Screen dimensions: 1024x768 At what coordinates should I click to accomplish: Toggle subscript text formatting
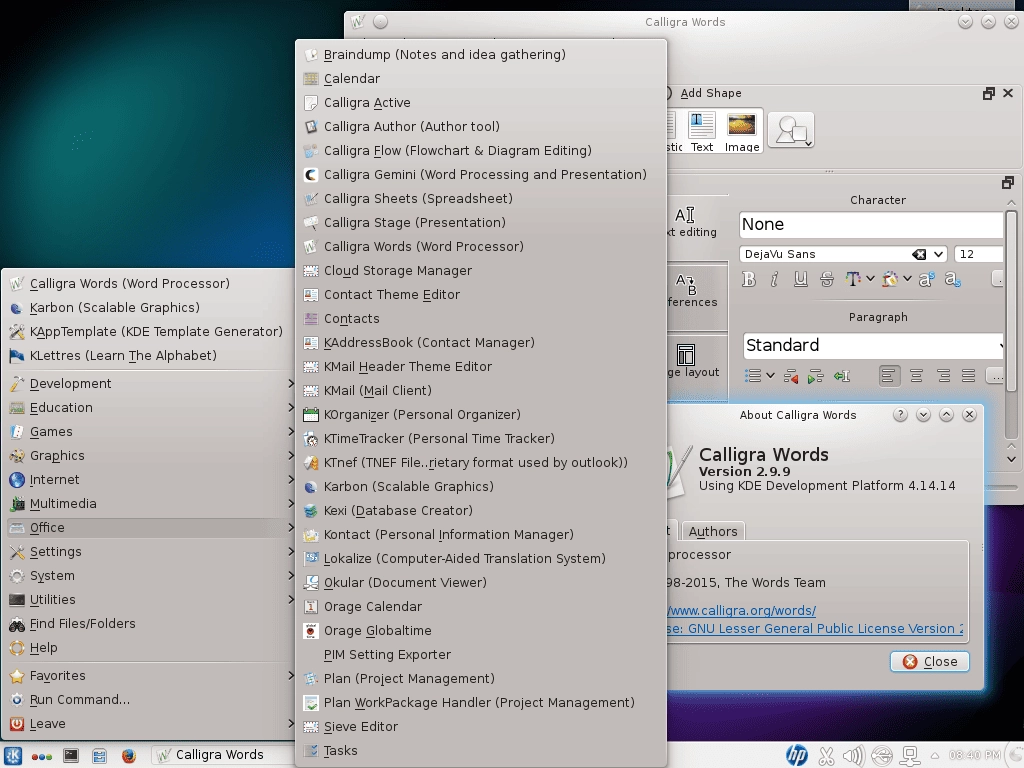click(952, 280)
